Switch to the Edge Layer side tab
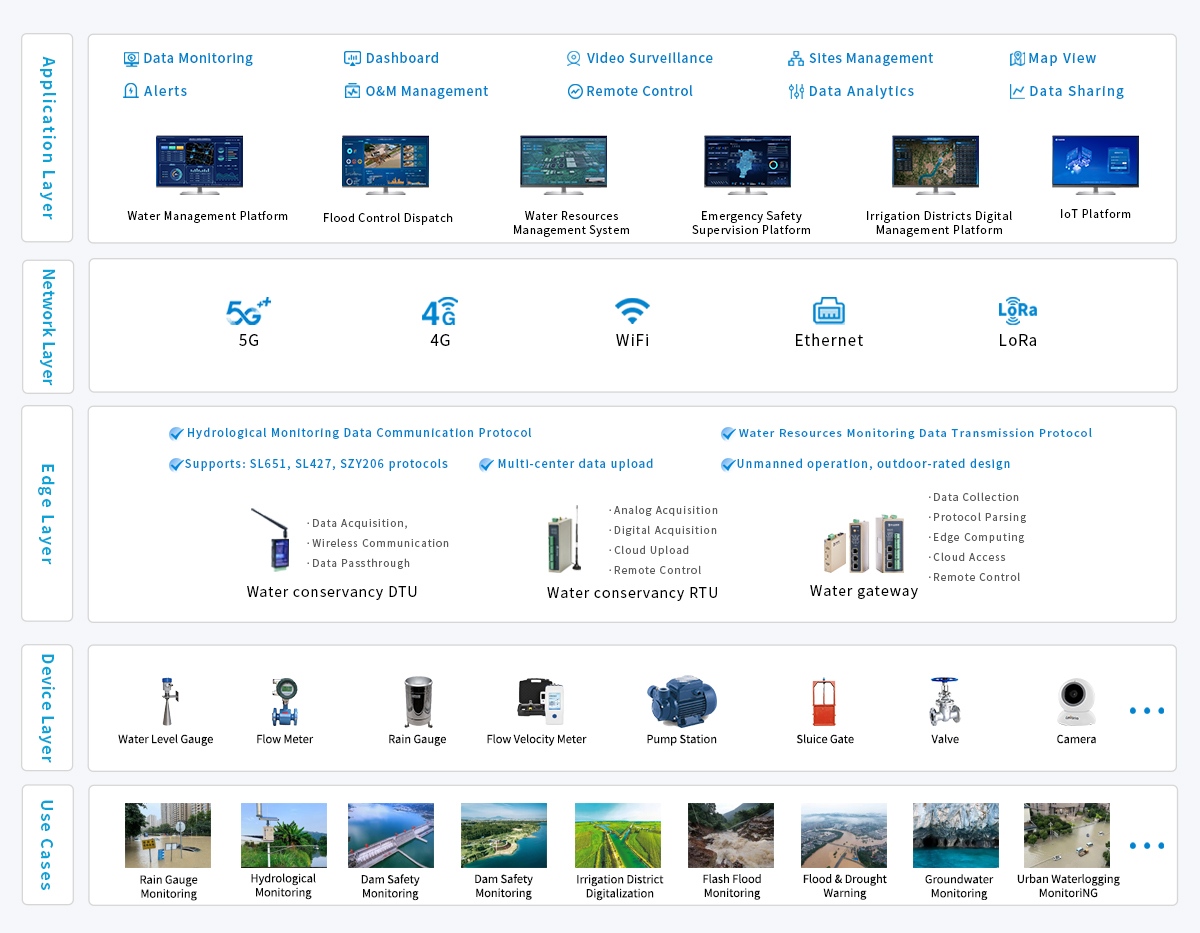Screen dimensions: 1200x933 click(x=47, y=514)
